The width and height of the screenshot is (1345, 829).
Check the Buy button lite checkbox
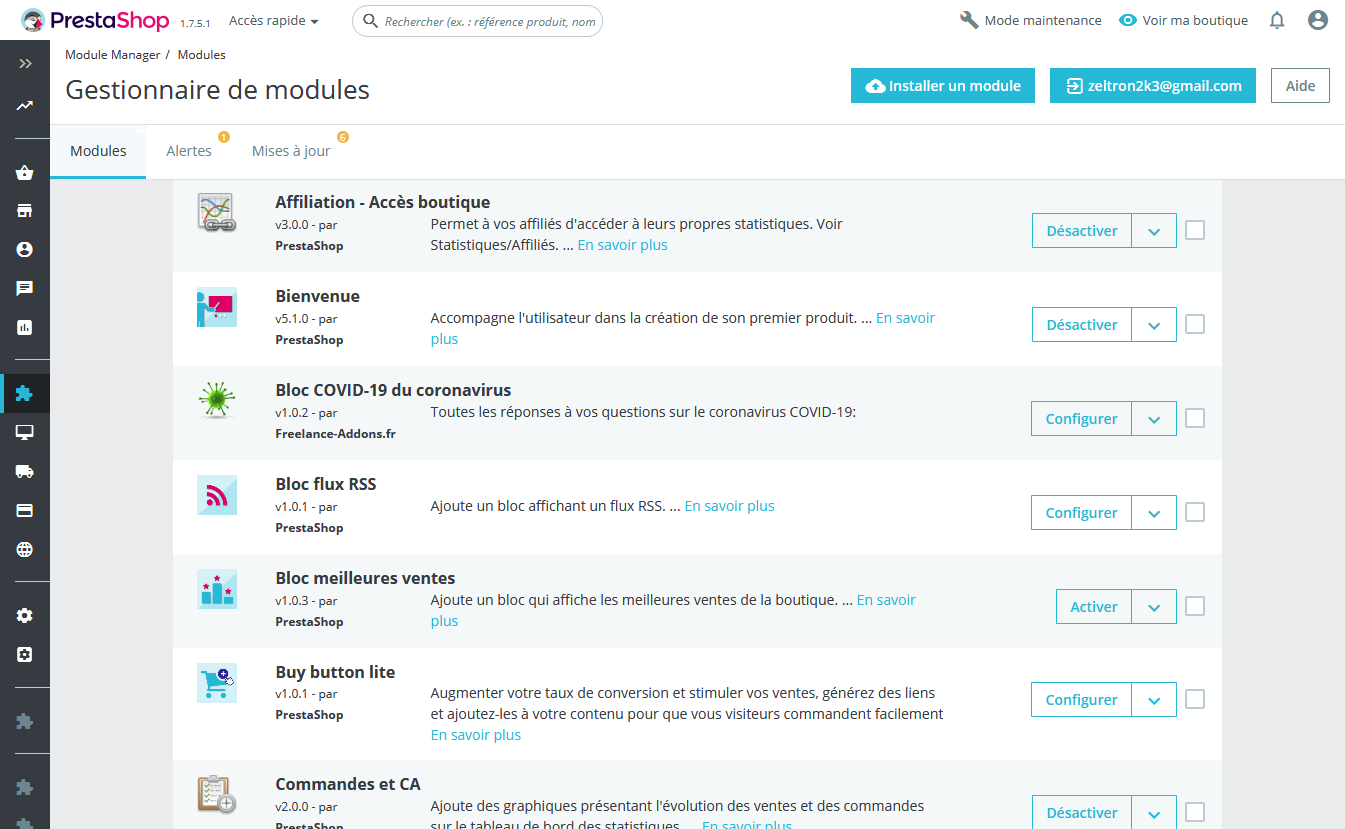(1195, 699)
